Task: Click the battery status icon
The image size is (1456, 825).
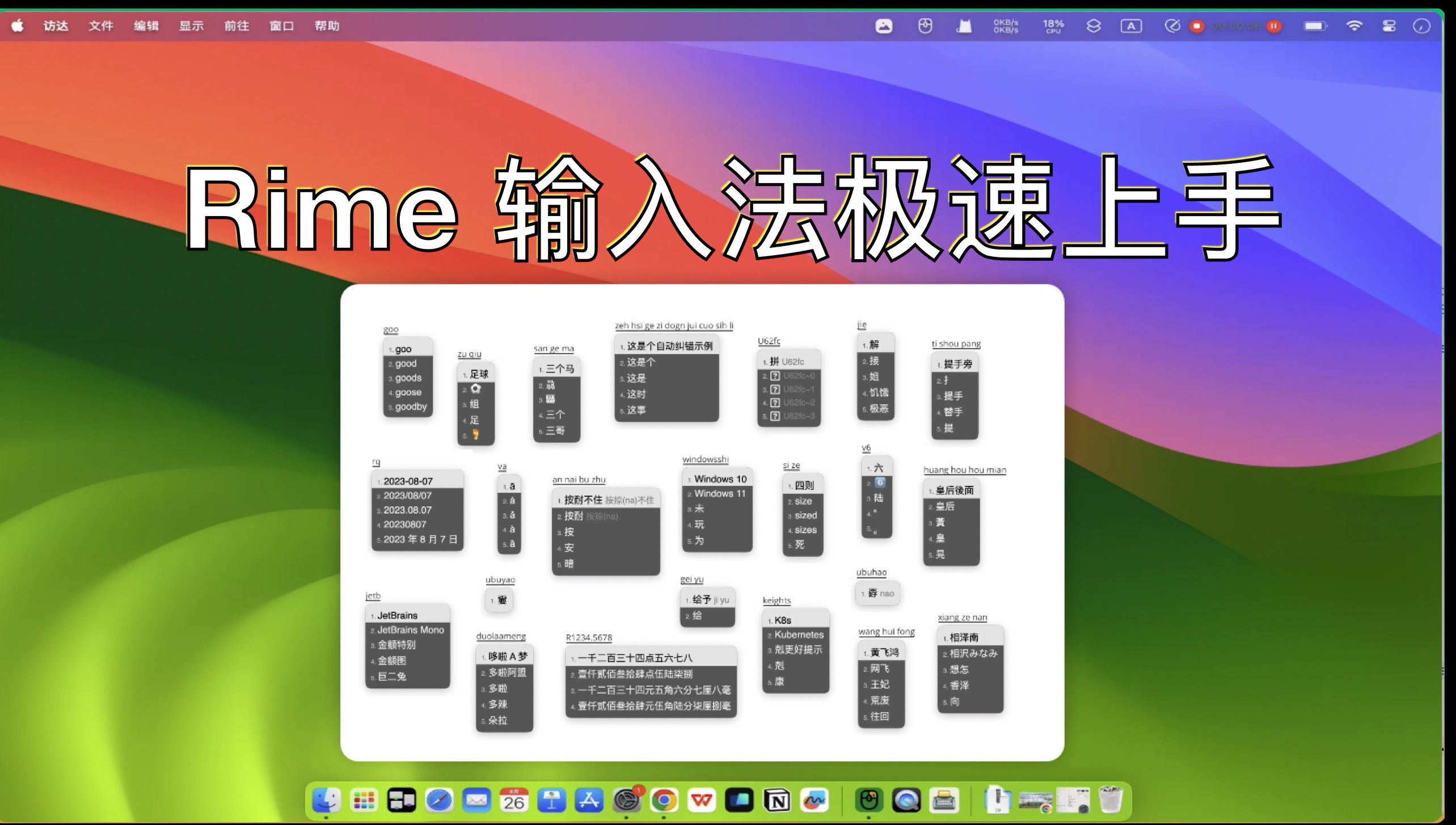Action: 1315,26
